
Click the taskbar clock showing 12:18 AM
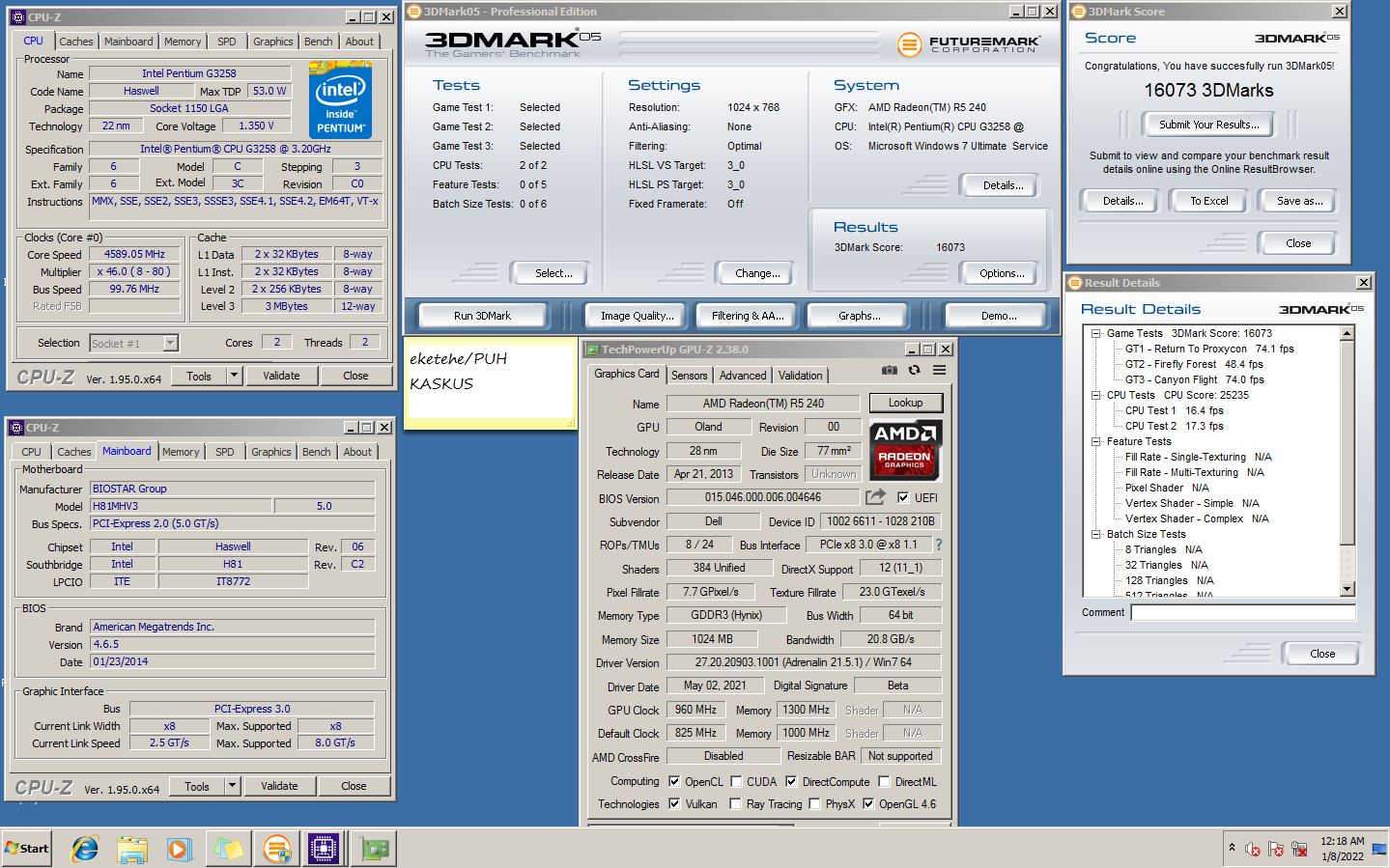click(1343, 849)
